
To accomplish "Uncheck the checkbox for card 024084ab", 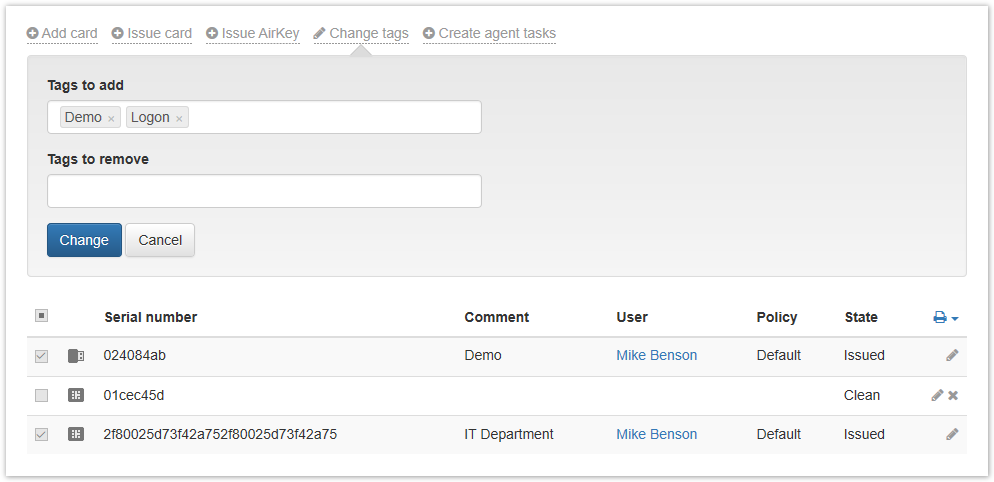I will (x=41, y=355).
